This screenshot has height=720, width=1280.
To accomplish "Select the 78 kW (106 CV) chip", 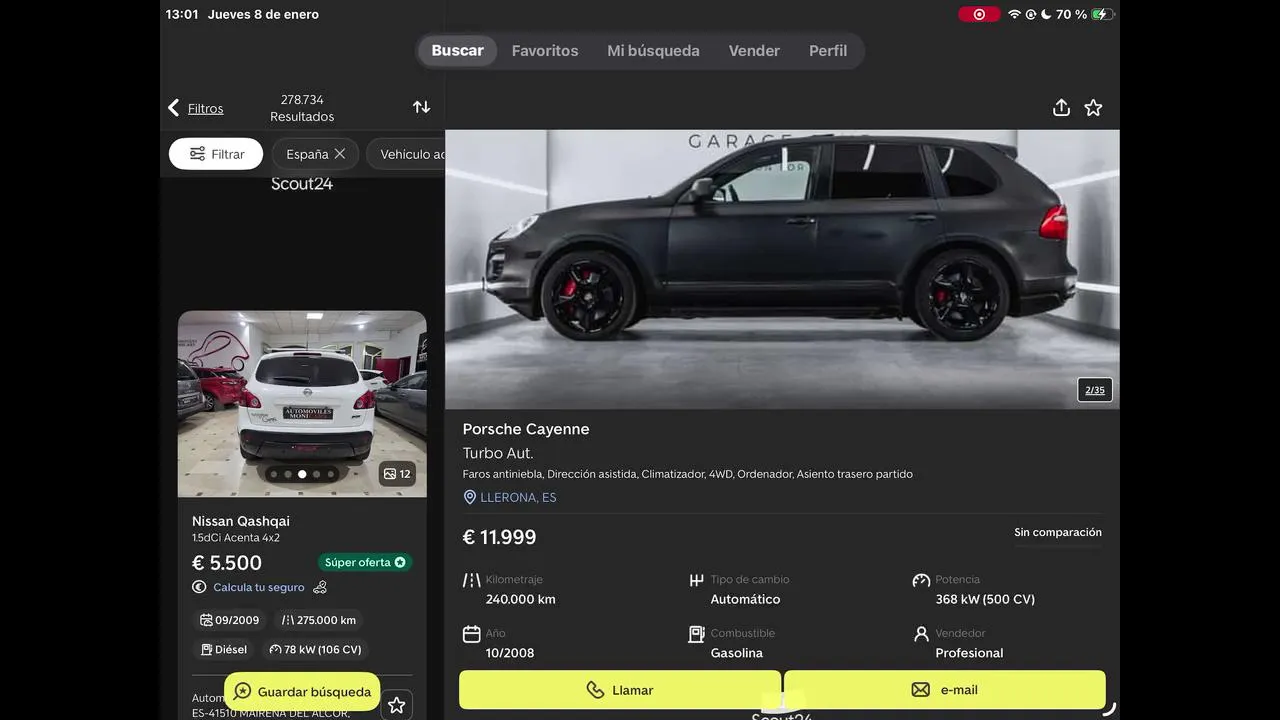I will point(315,649).
